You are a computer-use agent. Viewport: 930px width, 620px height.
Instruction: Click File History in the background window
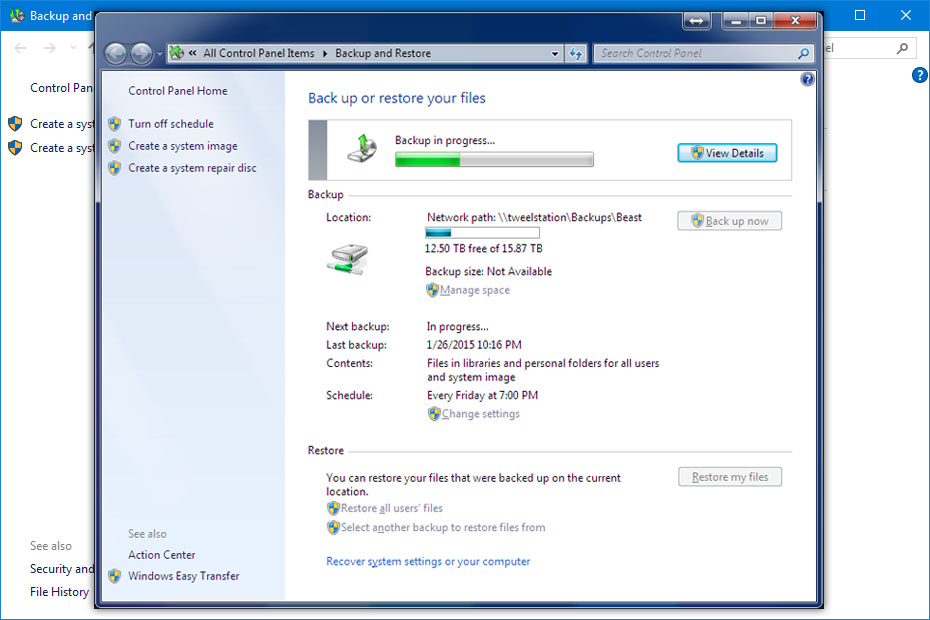pyautogui.click(x=59, y=592)
